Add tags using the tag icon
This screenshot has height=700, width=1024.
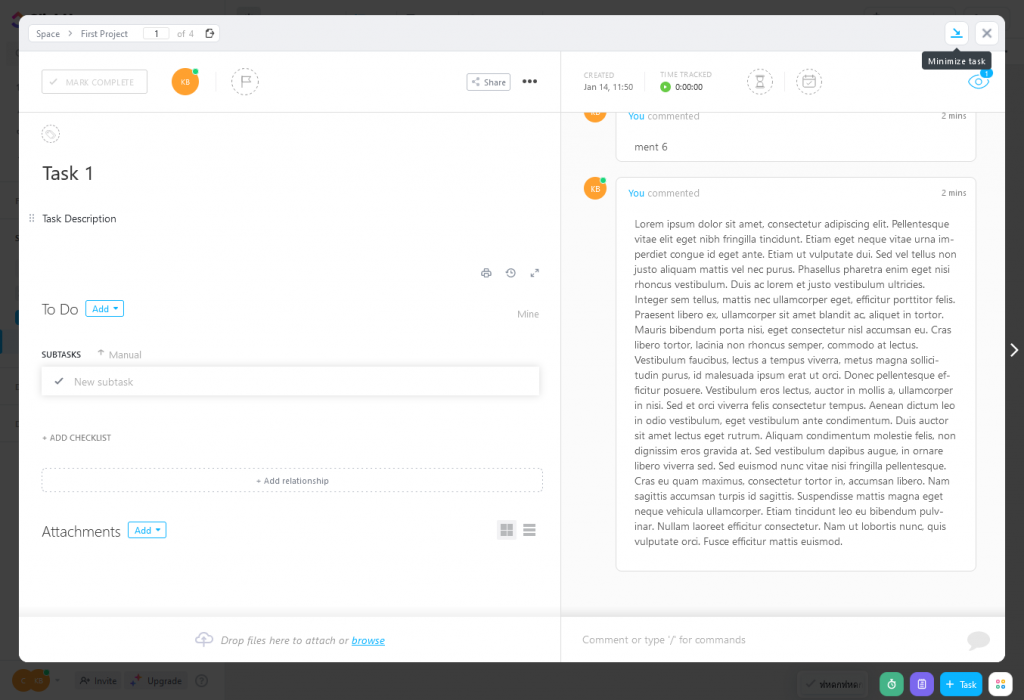coord(50,134)
